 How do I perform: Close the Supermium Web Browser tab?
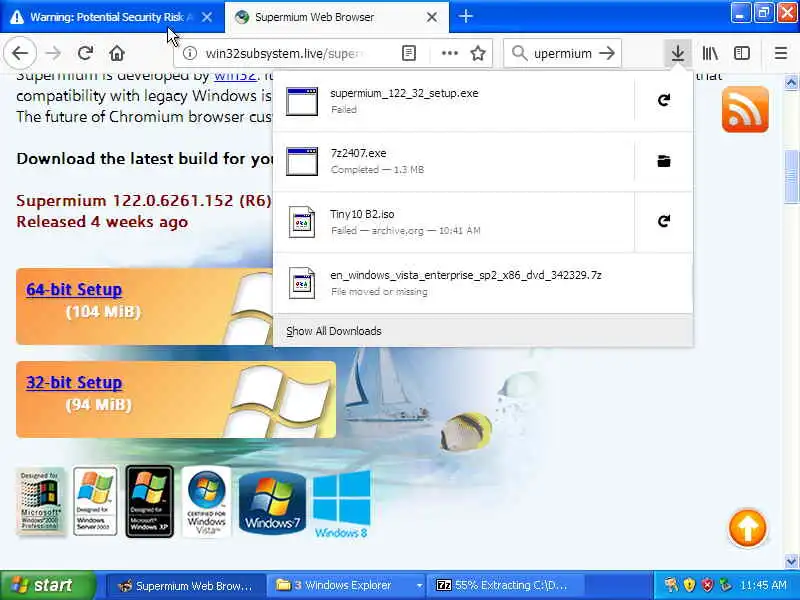tap(432, 17)
